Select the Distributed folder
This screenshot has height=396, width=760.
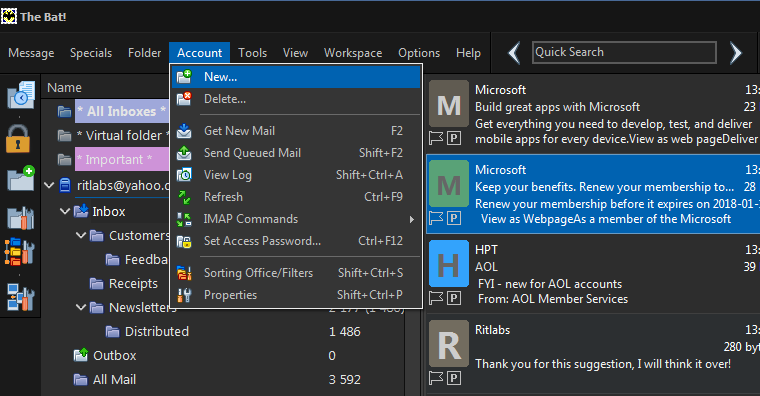157,332
